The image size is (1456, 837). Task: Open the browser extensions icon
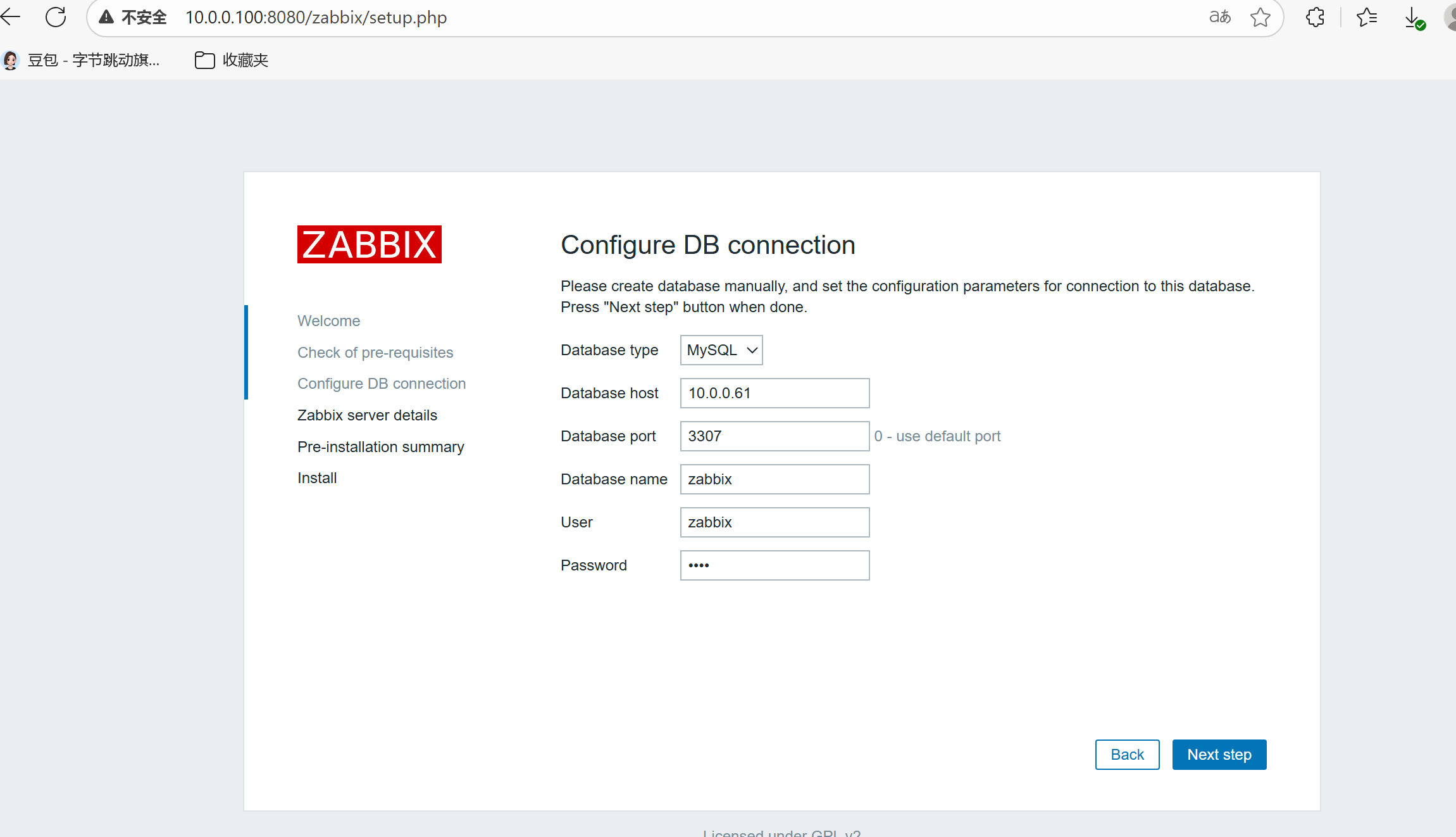[1315, 17]
